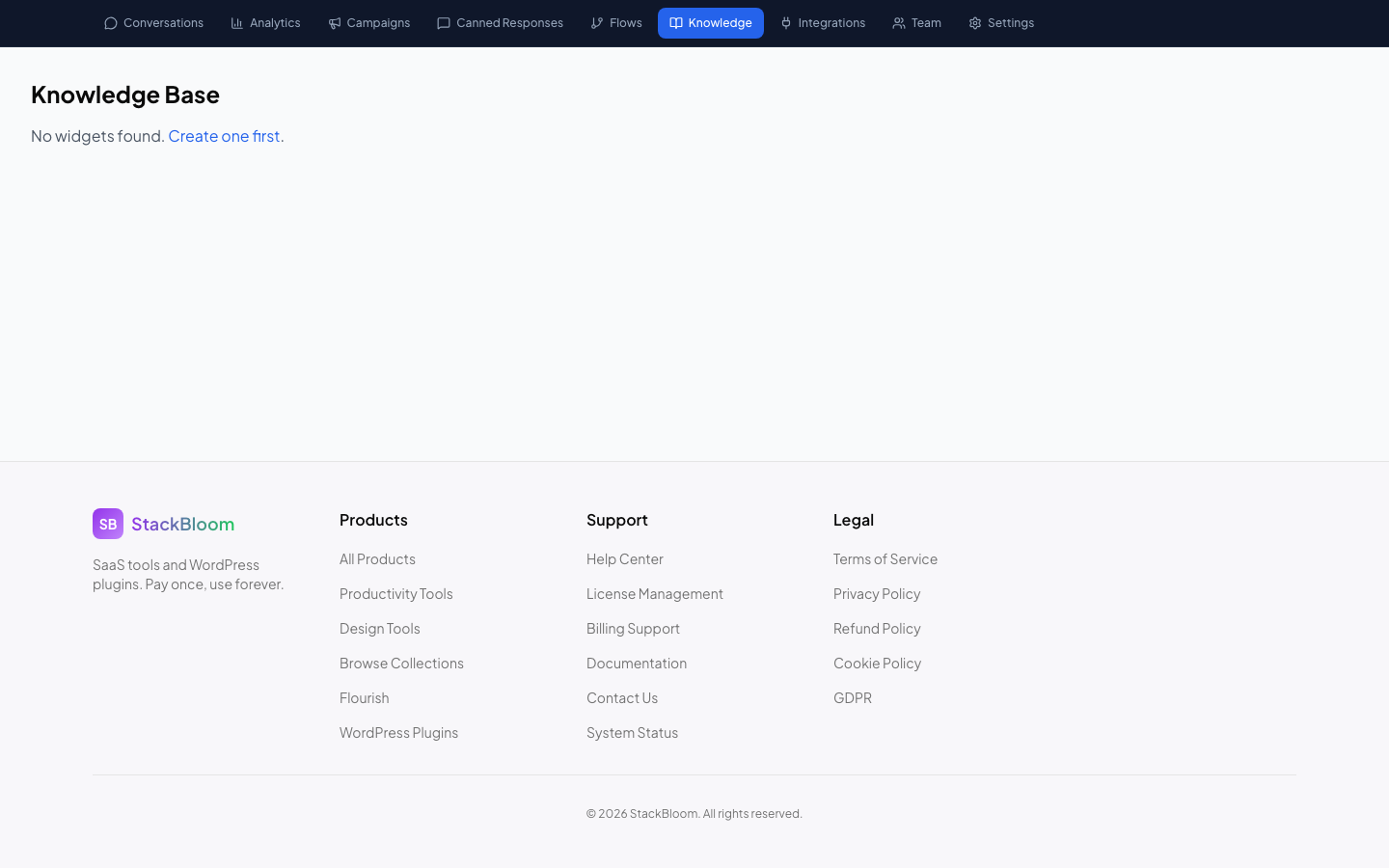Image resolution: width=1389 pixels, height=868 pixels.
Task: Click the Create one first link
Action: coord(224,136)
